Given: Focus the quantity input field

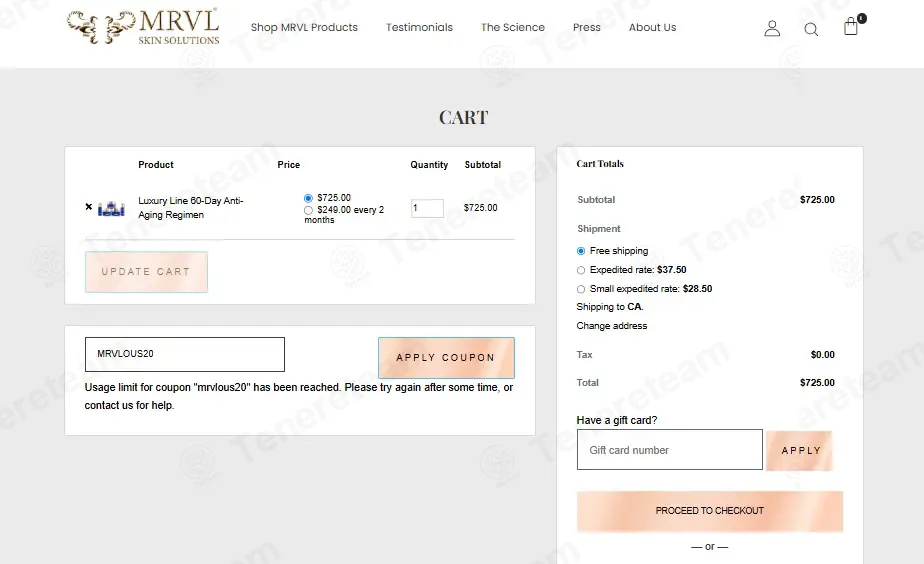Looking at the screenshot, I should point(427,208).
